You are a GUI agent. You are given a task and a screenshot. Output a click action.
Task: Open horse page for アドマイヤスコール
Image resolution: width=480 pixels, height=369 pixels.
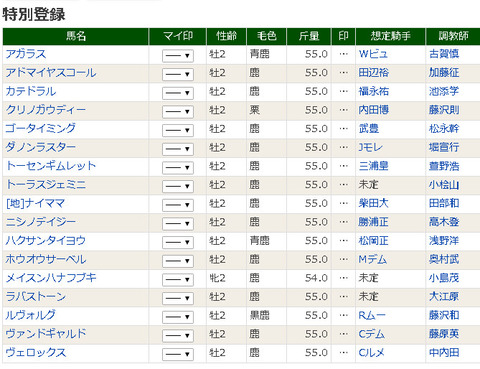(51, 73)
